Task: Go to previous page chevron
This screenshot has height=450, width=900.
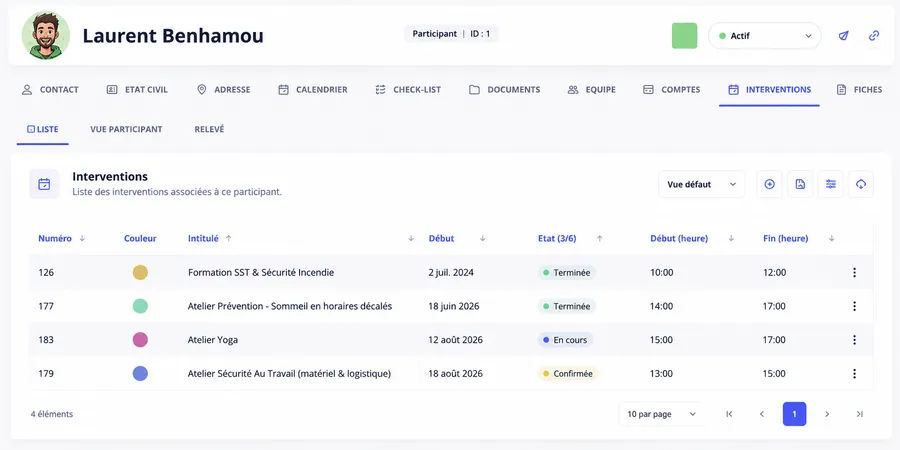Action: pyautogui.click(x=762, y=414)
